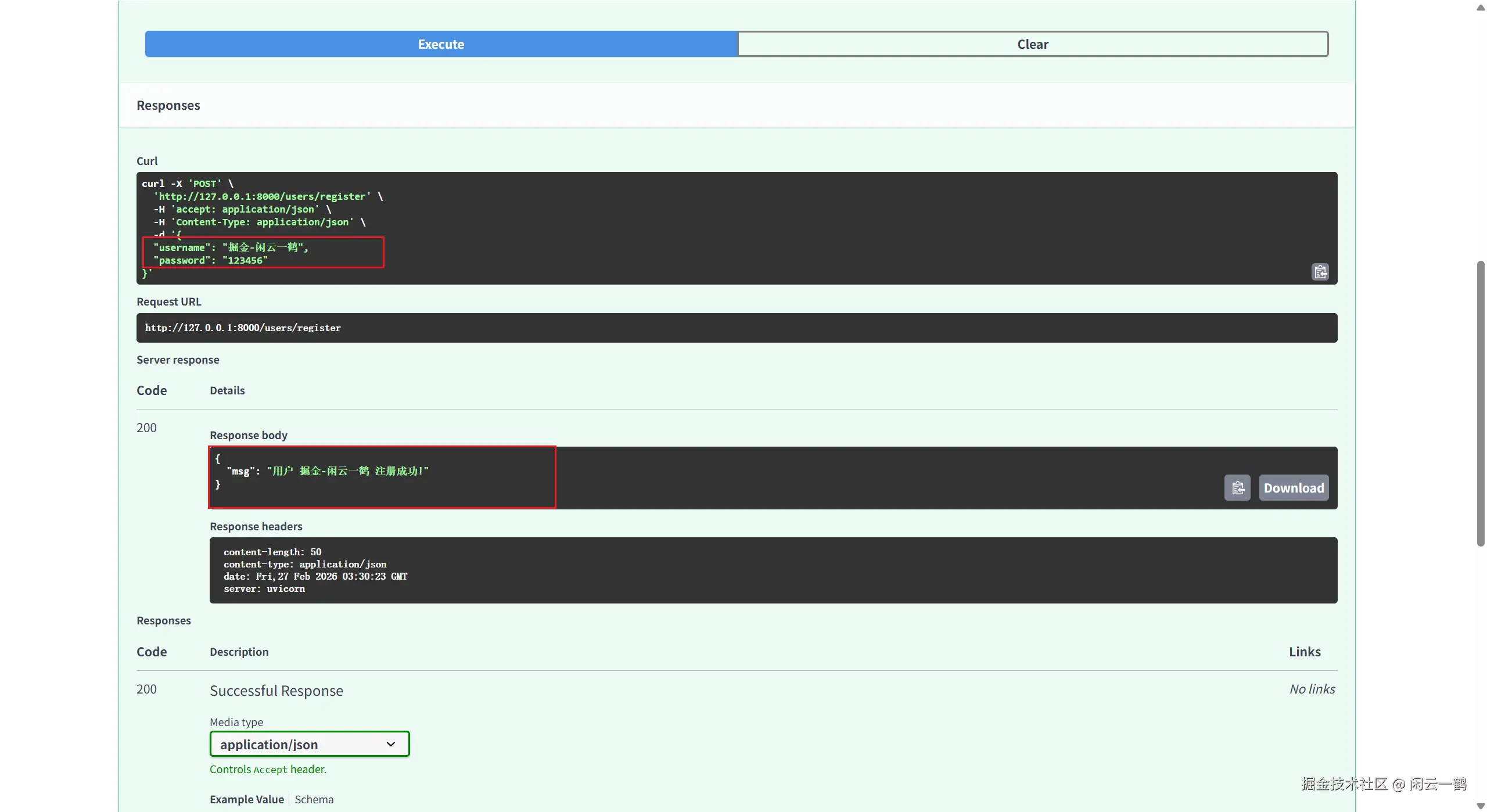The height and width of the screenshot is (812, 1487).
Task: Select the Example Value tab
Action: click(247, 799)
